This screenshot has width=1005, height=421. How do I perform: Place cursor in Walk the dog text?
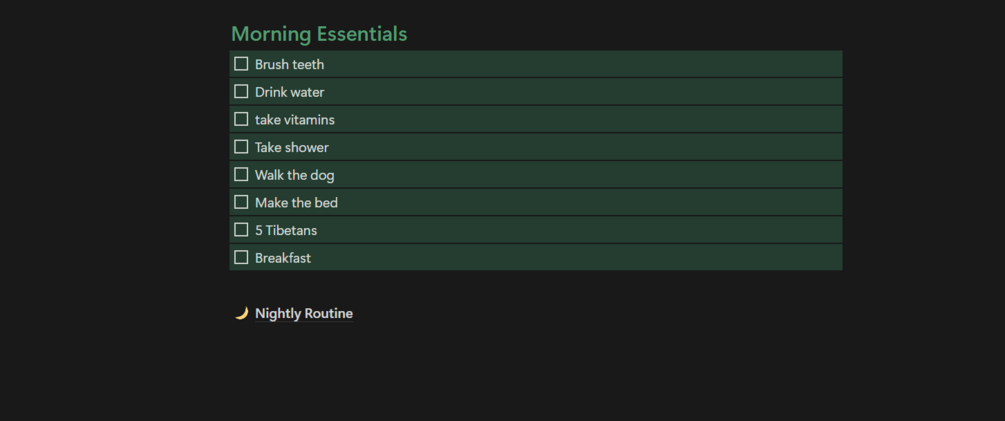point(294,175)
